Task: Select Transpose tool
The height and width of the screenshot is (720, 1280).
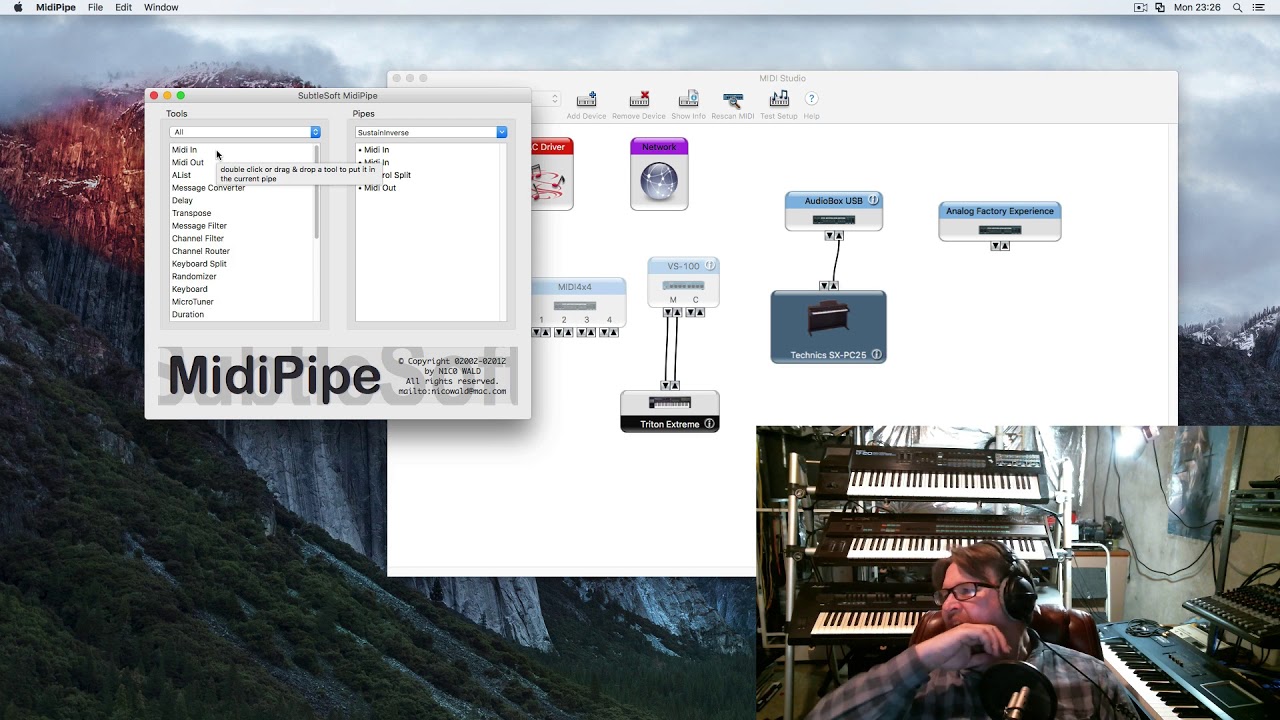Action: pyautogui.click(x=191, y=213)
